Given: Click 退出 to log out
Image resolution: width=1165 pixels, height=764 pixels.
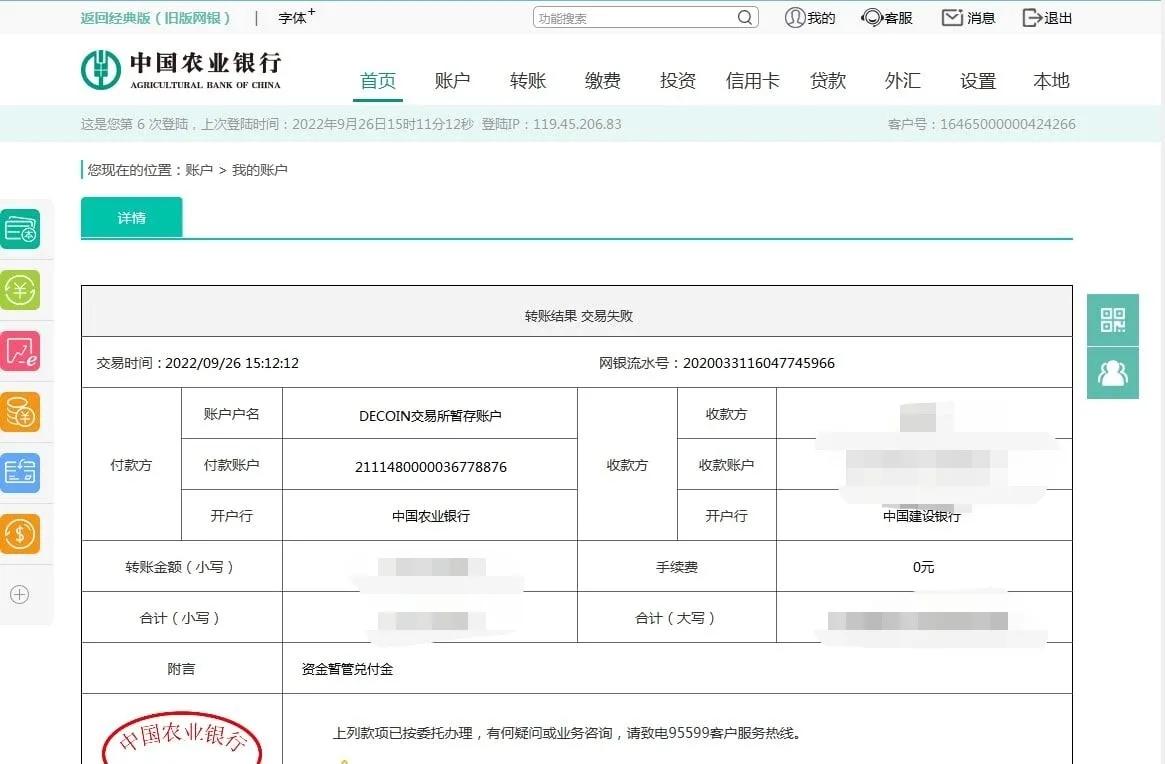Looking at the screenshot, I should point(1046,17).
